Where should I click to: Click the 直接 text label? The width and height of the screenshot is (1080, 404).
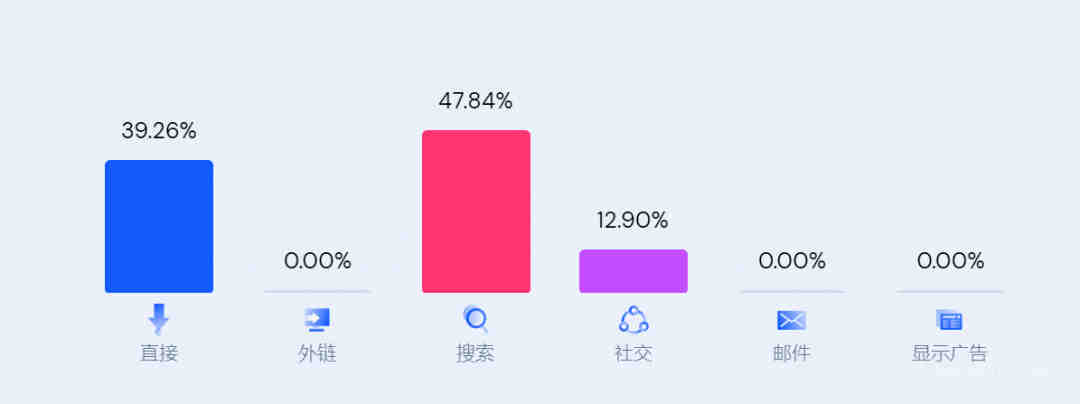tap(159, 354)
